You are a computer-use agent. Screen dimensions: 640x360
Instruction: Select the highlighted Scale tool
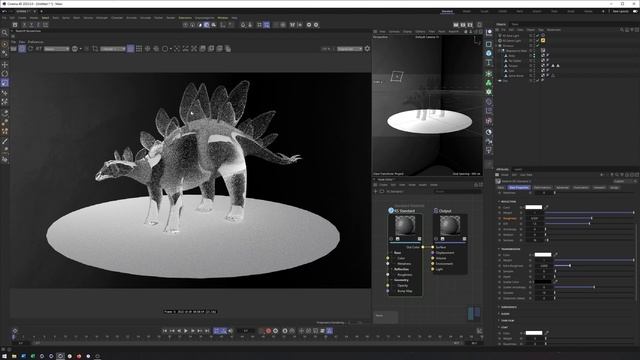coord(5,83)
